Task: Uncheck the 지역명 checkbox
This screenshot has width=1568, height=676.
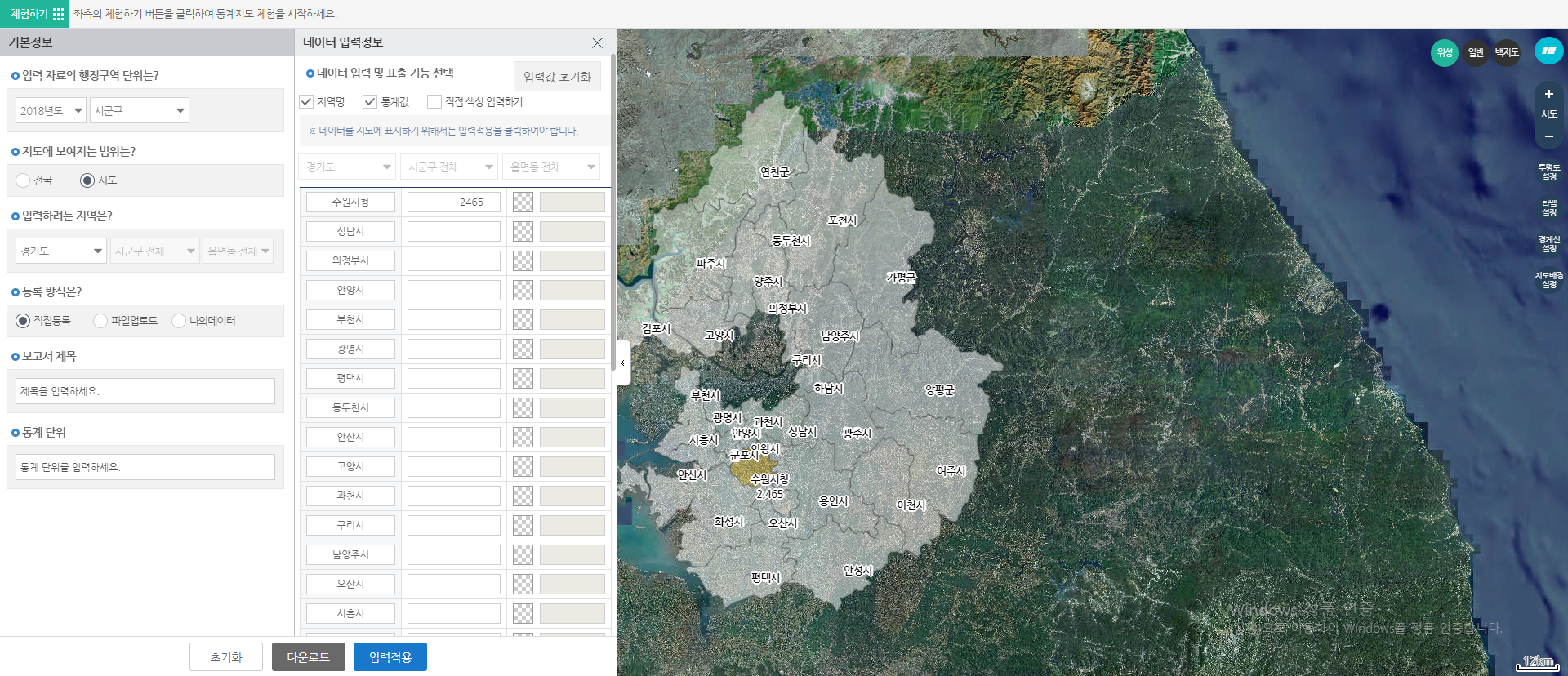Action: click(307, 102)
